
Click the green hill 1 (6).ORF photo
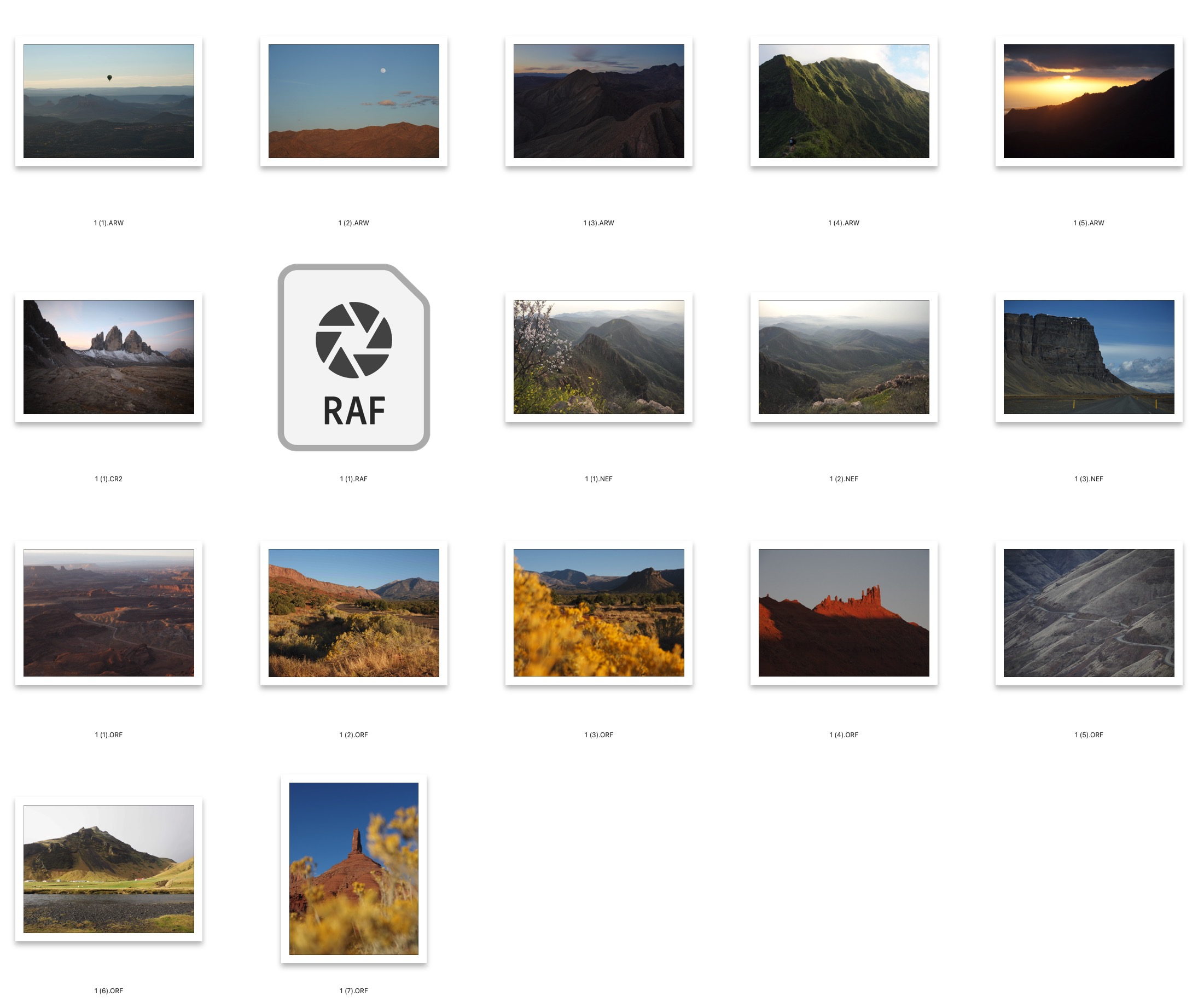click(x=108, y=868)
